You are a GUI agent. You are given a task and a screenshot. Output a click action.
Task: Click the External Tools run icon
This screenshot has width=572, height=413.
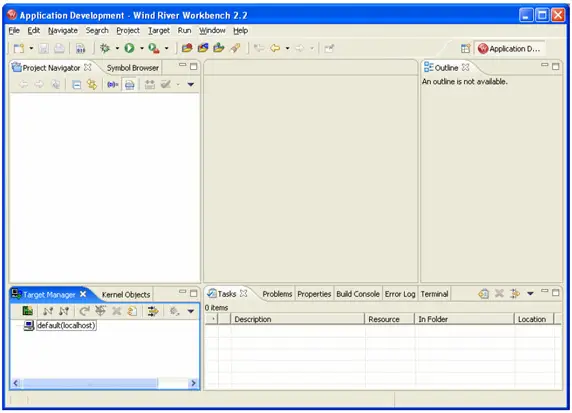pos(154,48)
